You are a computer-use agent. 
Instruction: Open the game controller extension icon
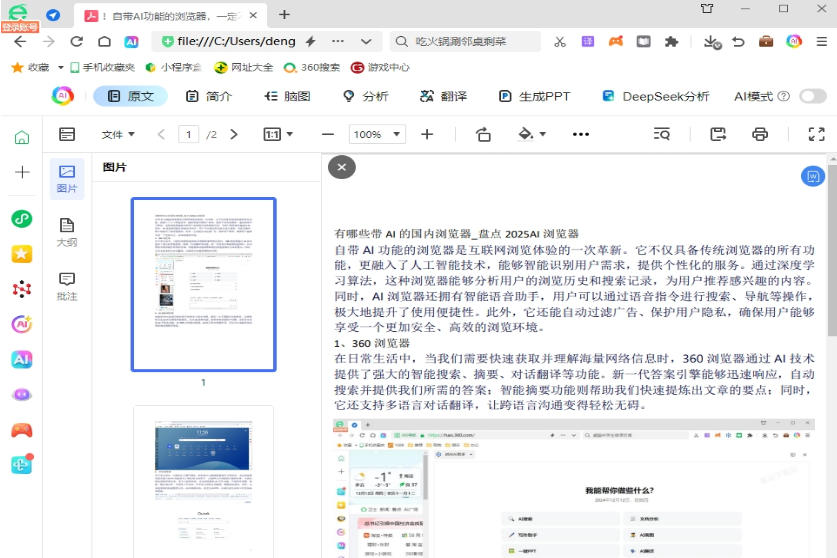coord(615,41)
